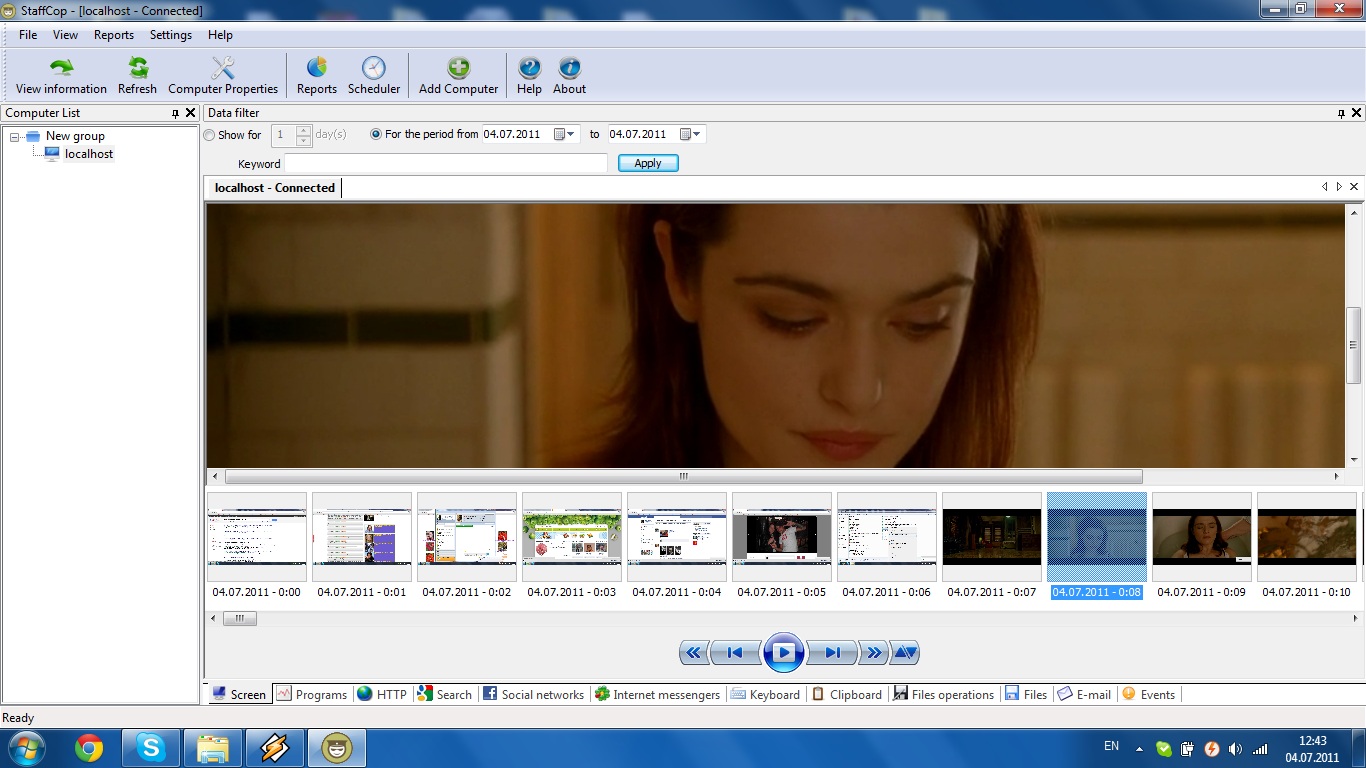The image size is (1366, 768).
Task: Click the thumbnail strip horizontal scrollbar thumb
Action: coord(240,619)
